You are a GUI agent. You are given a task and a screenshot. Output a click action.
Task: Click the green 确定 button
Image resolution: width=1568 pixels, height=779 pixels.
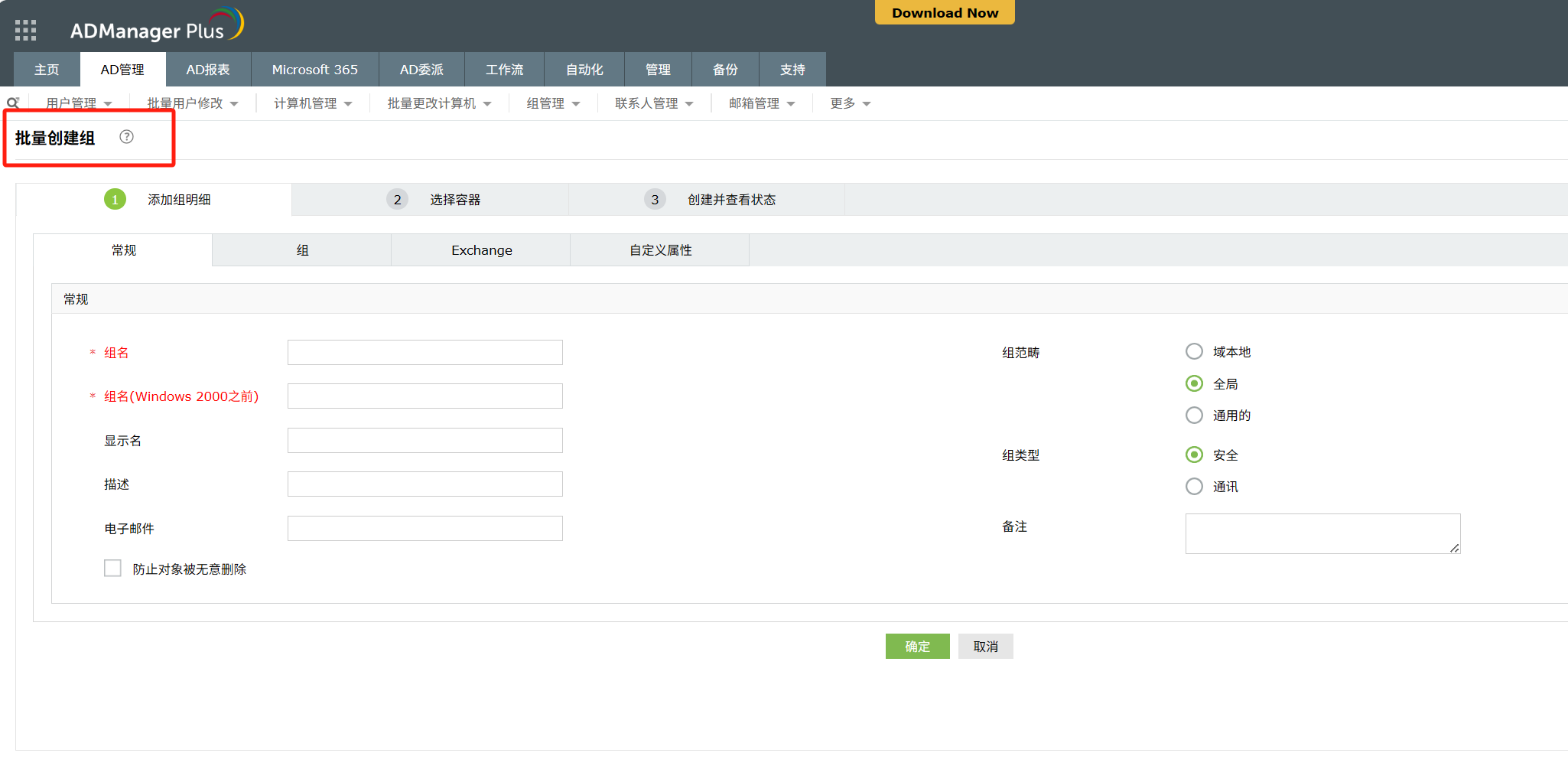click(917, 647)
